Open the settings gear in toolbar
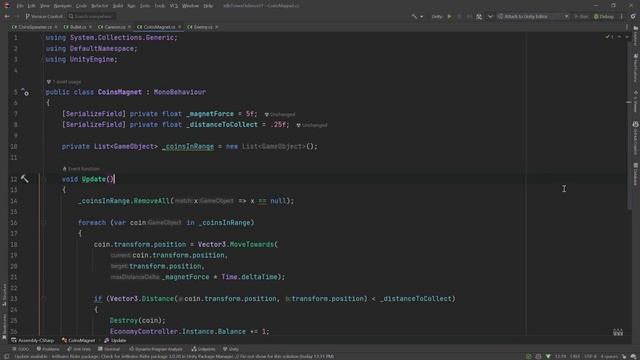The height and width of the screenshot is (360, 640). point(633,16)
